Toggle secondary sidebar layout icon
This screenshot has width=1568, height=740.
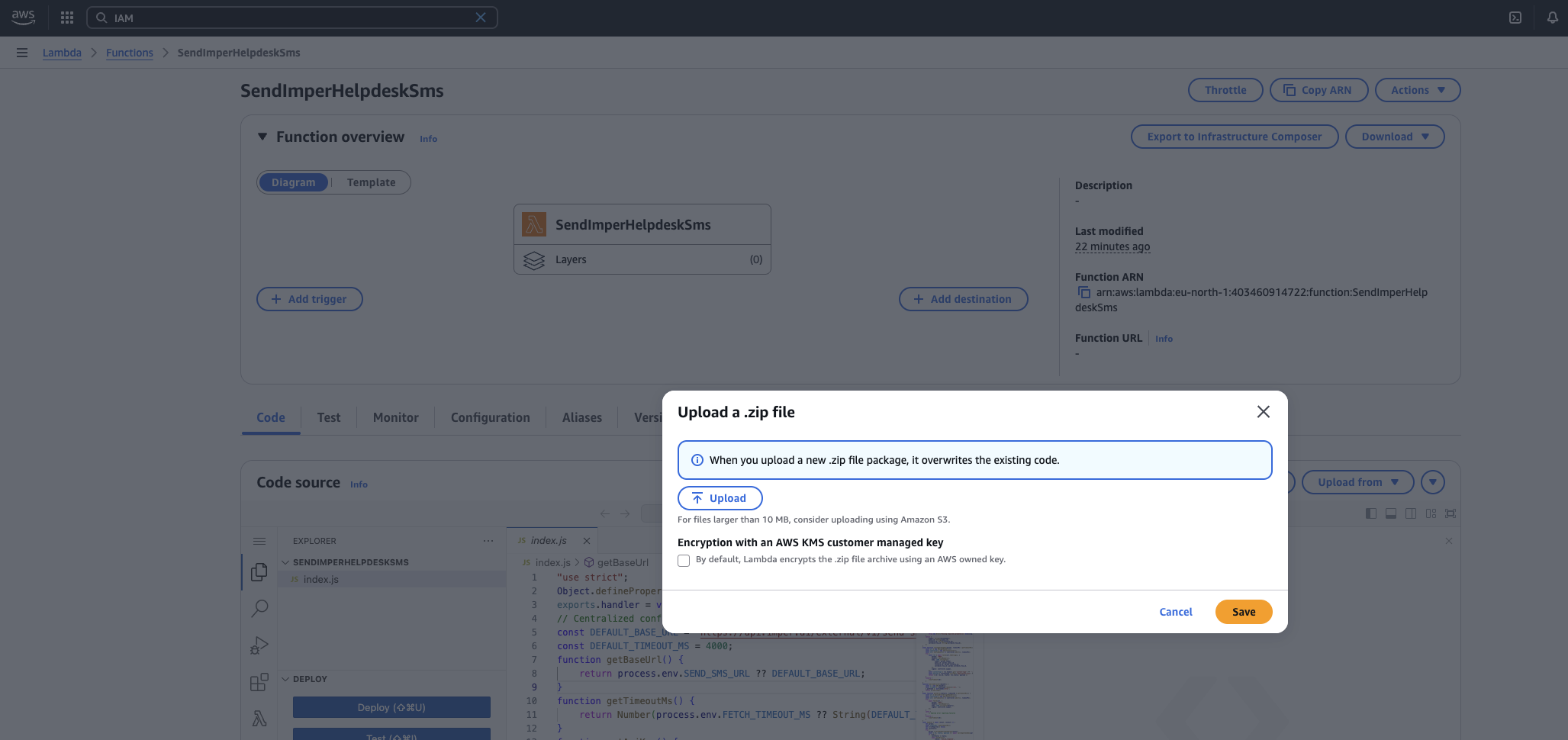(1411, 513)
